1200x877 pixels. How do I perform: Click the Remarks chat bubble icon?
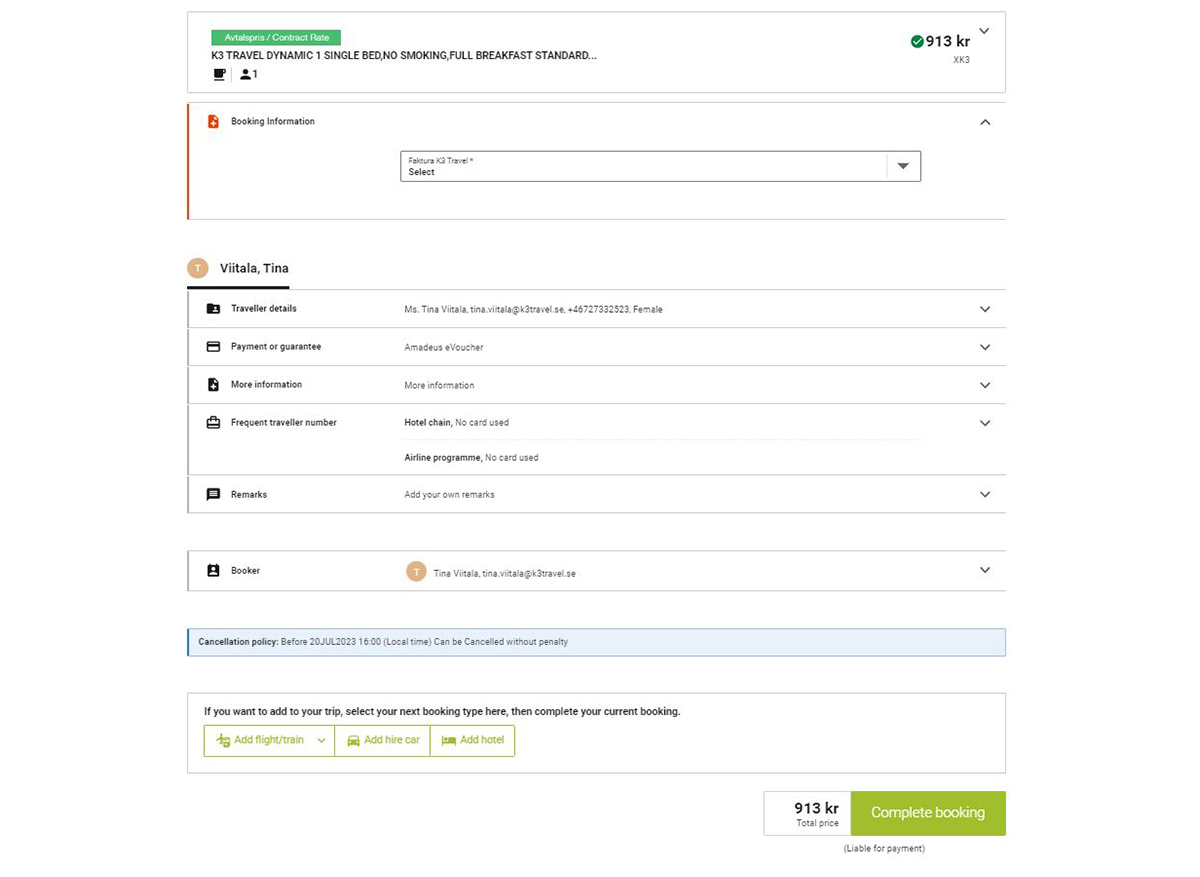click(213, 494)
